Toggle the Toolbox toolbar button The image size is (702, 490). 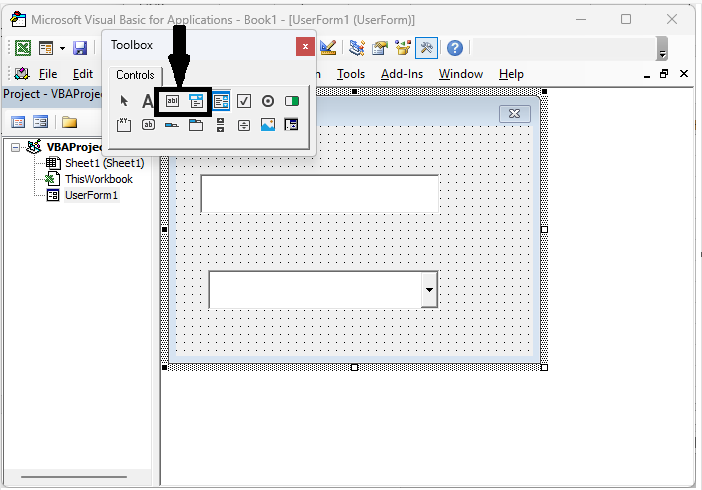426,48
